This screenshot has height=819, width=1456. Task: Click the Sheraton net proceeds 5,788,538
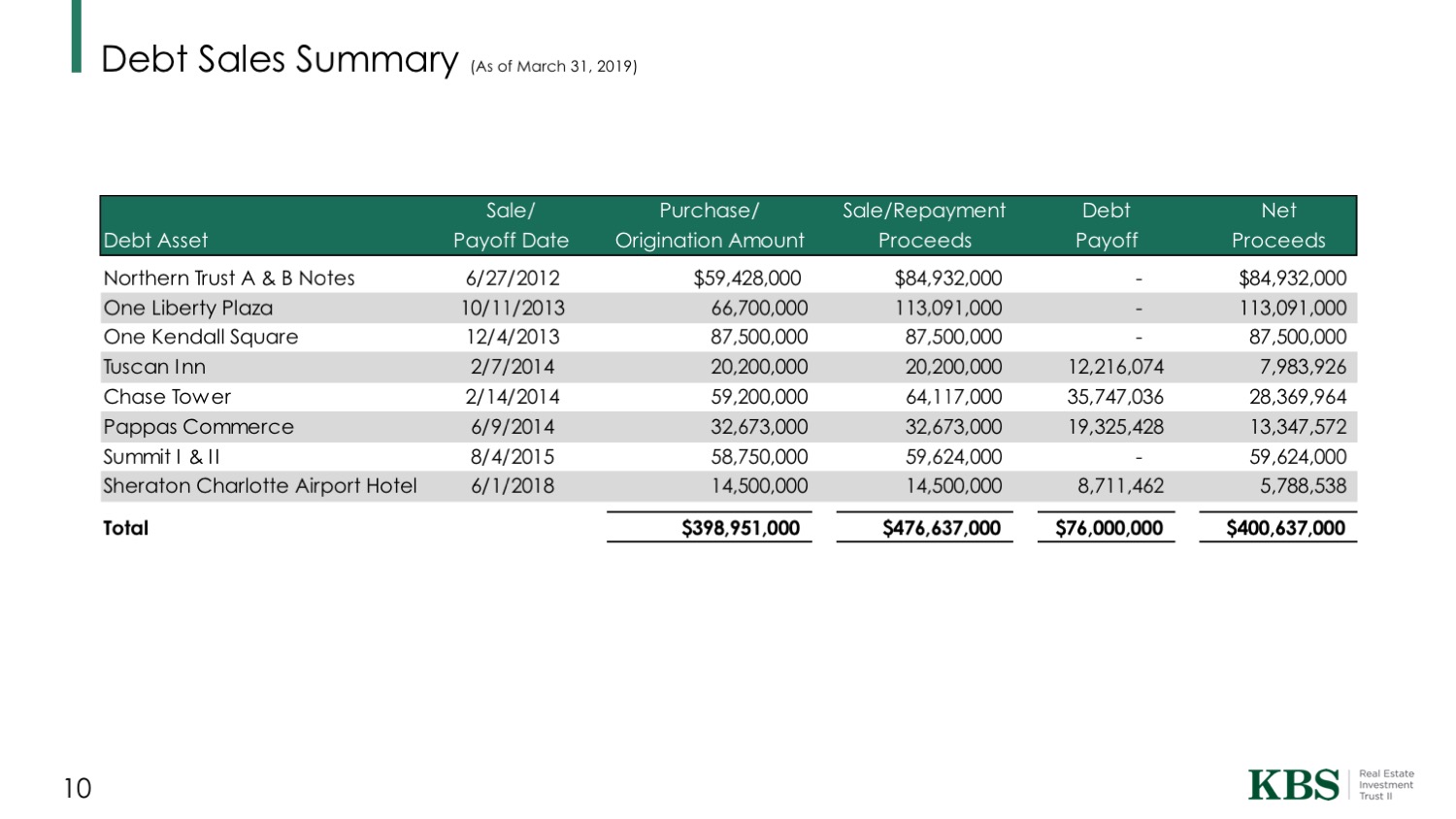[x=1303, y=486]
